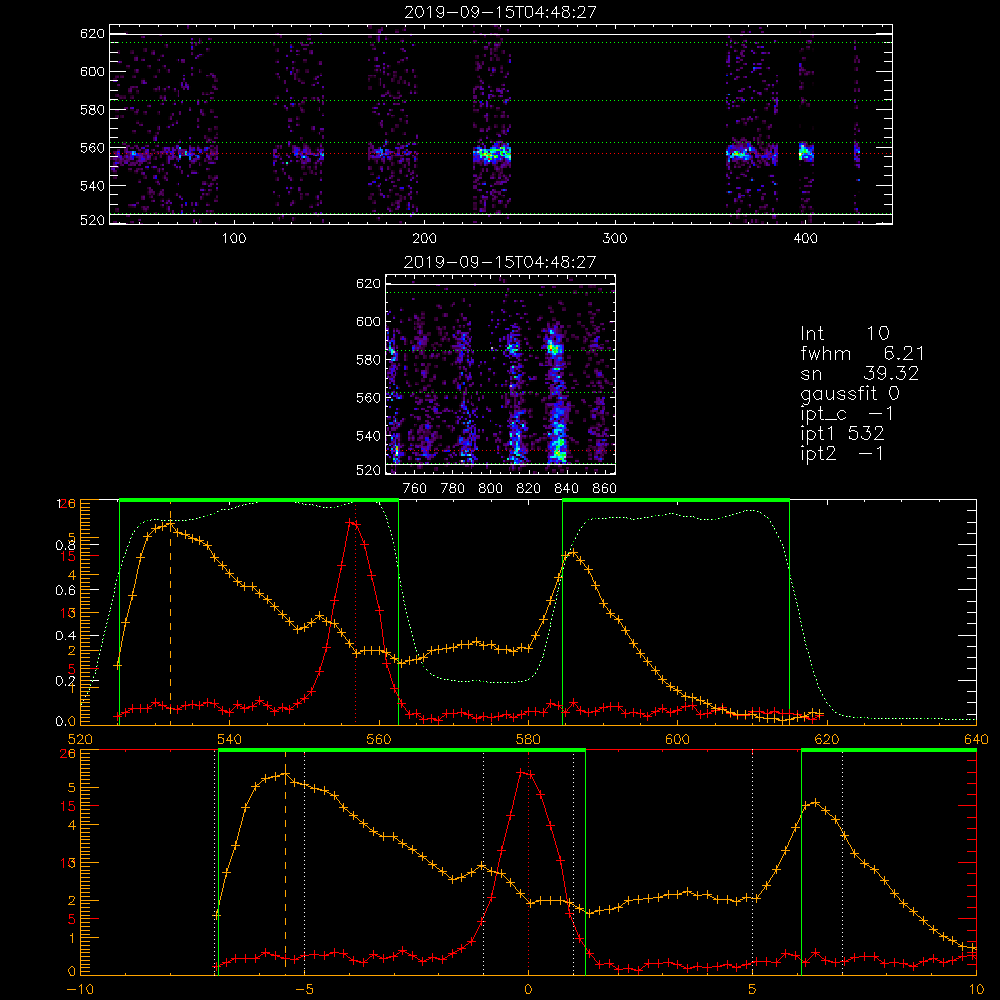
Task: Select the 'ipt2 -1' line
Action: pos(842,453)
